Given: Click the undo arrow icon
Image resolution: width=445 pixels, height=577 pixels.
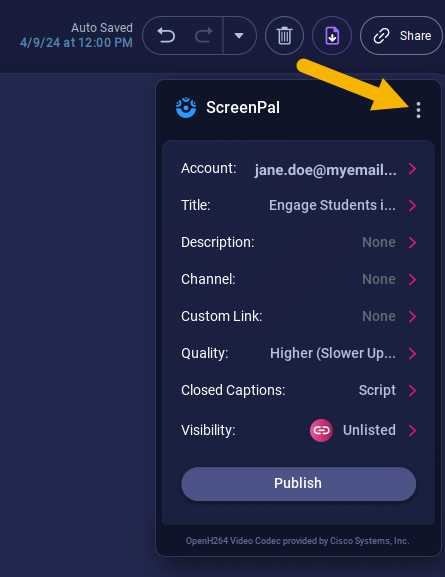Looking at the screenshot, I should [166, 36].
